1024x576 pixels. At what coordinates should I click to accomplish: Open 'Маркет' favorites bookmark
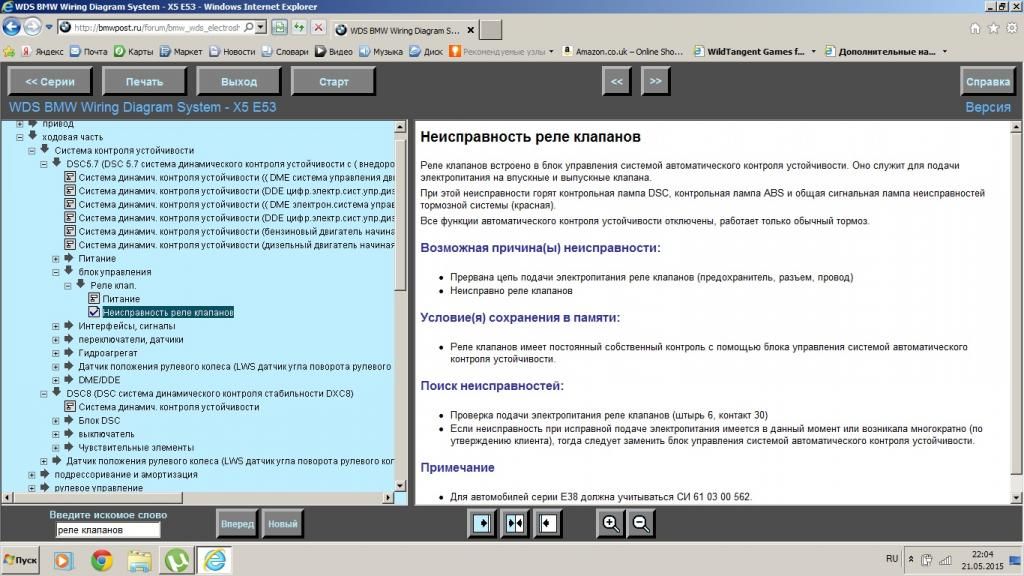pyautogui.click(x=181, y=52)
